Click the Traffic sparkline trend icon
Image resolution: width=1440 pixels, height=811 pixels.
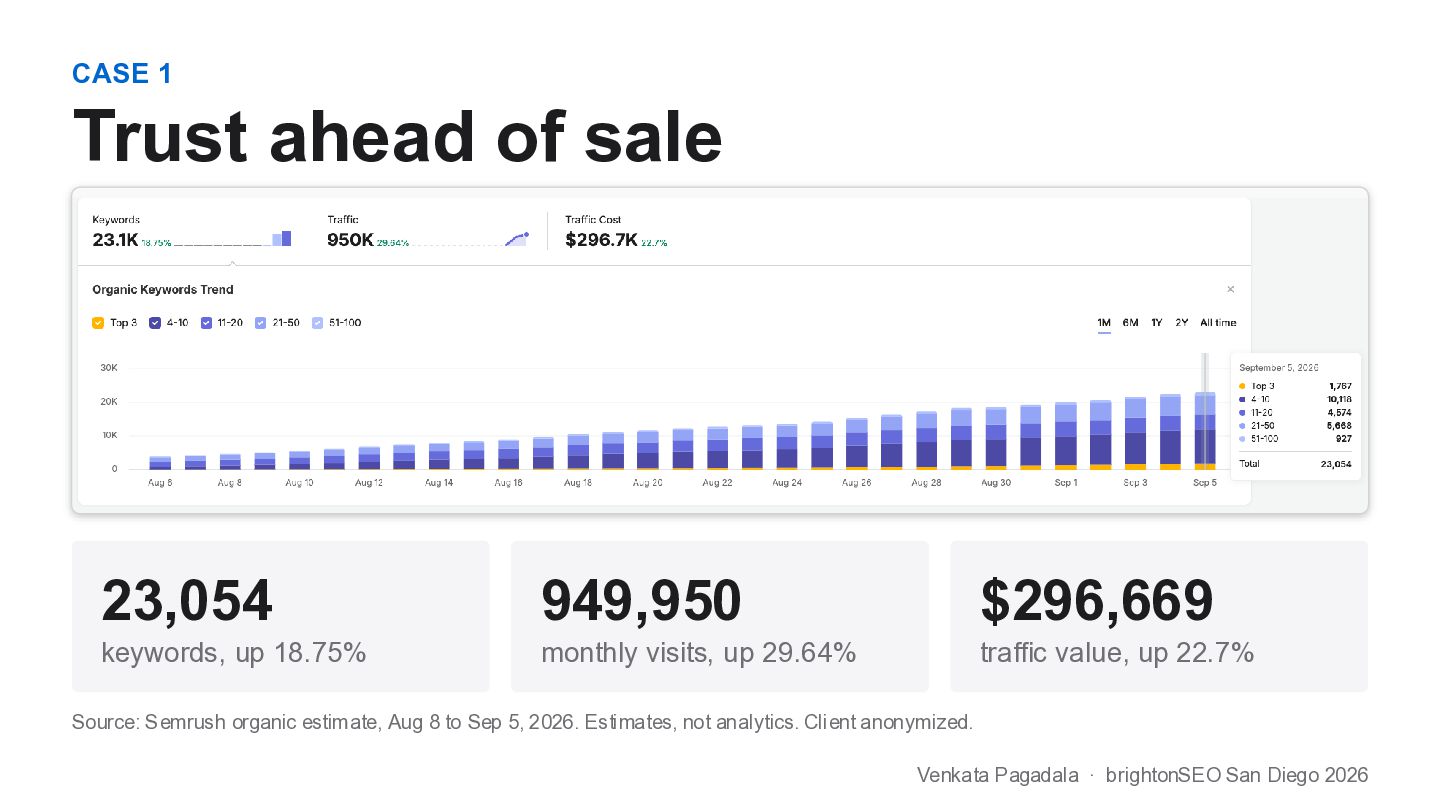coord(517,239)
